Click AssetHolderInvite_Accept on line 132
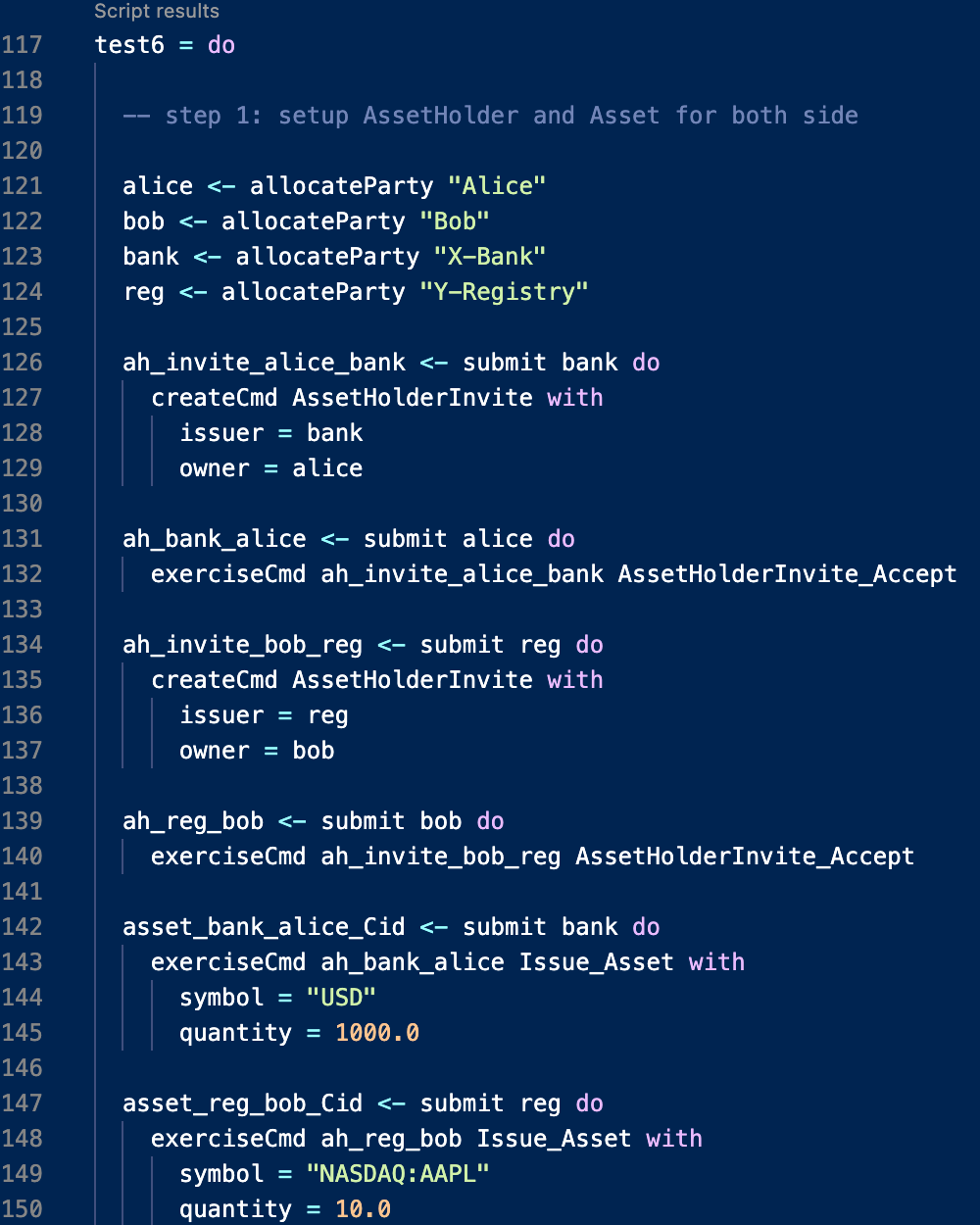 tap(787, 574)
